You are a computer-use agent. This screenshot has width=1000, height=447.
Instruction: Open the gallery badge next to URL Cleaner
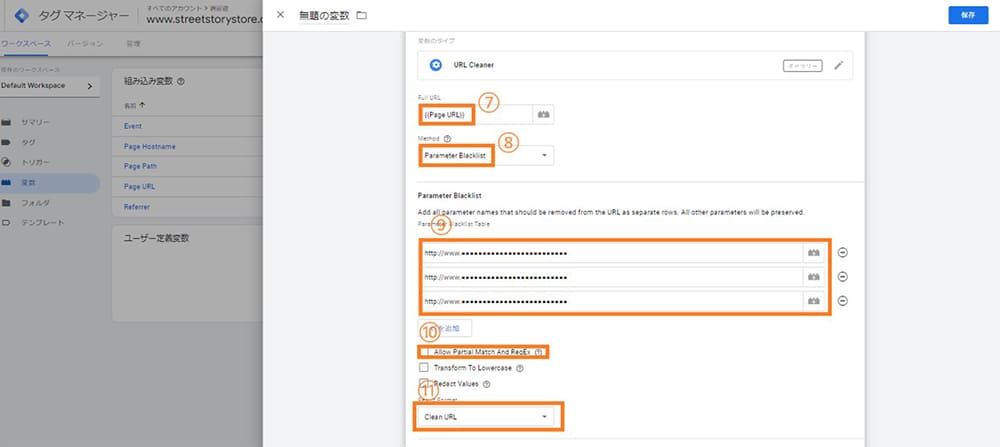pyautogui.click(x=802, y=66)
